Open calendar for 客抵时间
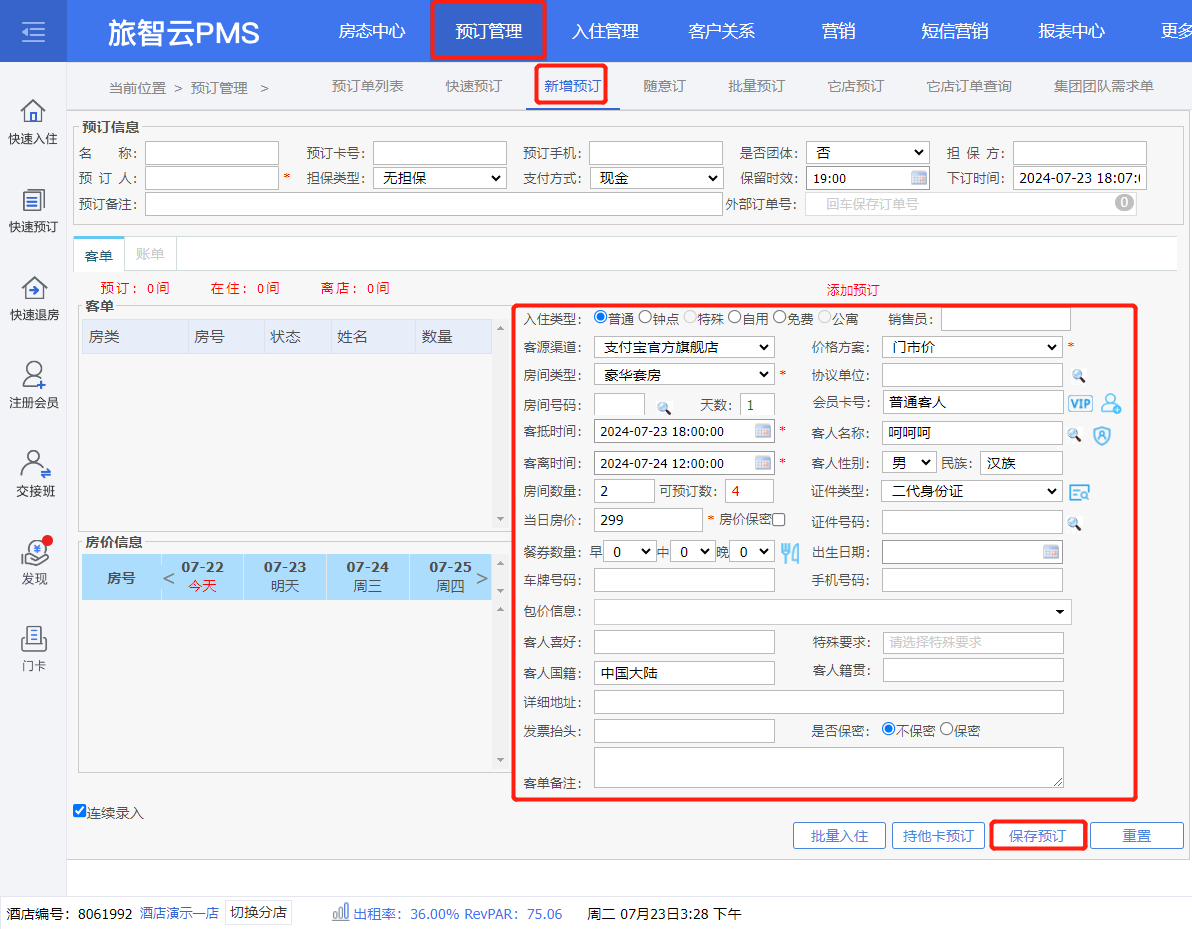This screenshot has width=1192, height=929. point(762,431)
